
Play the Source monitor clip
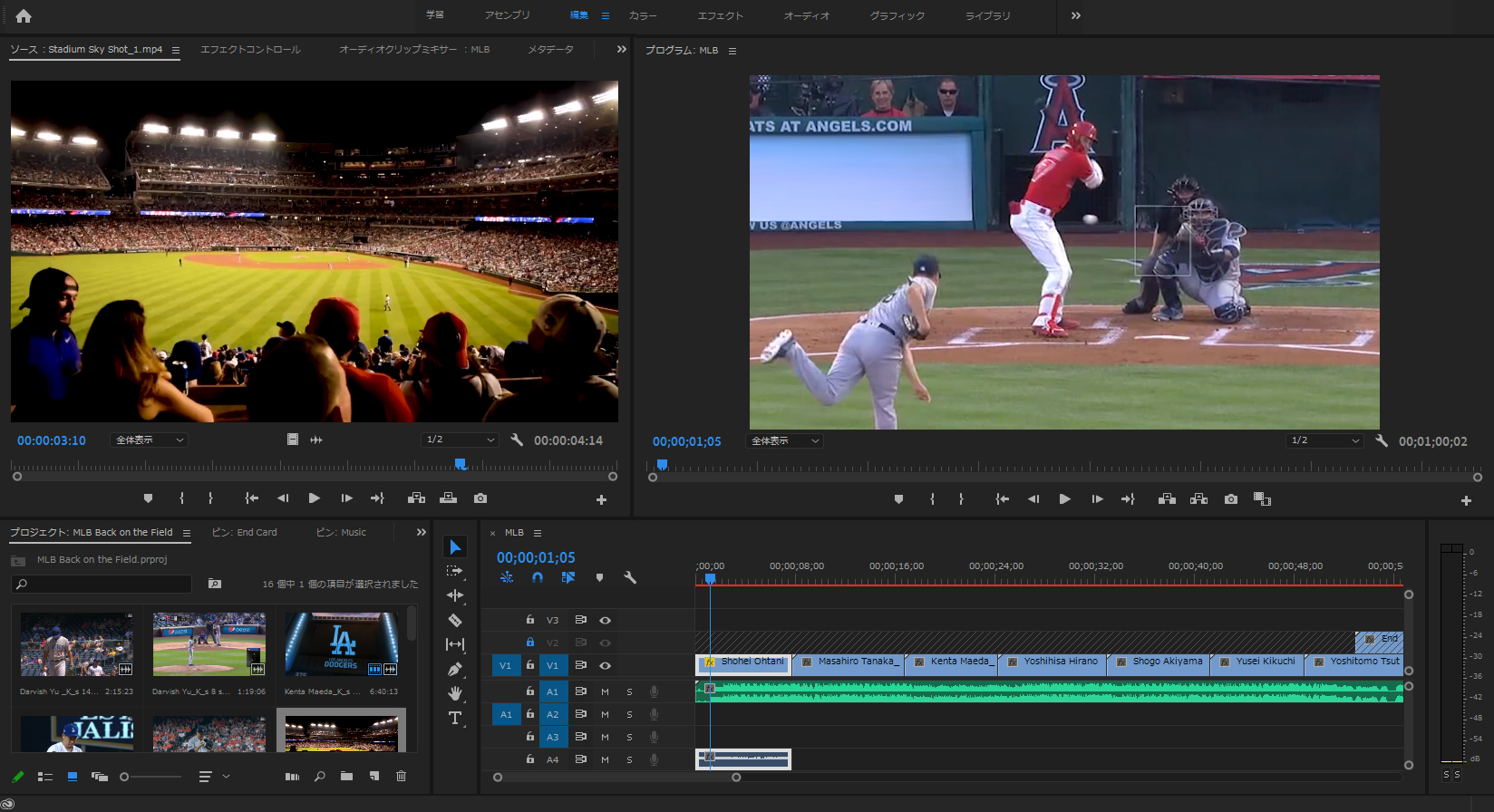[x=314, y=498]
